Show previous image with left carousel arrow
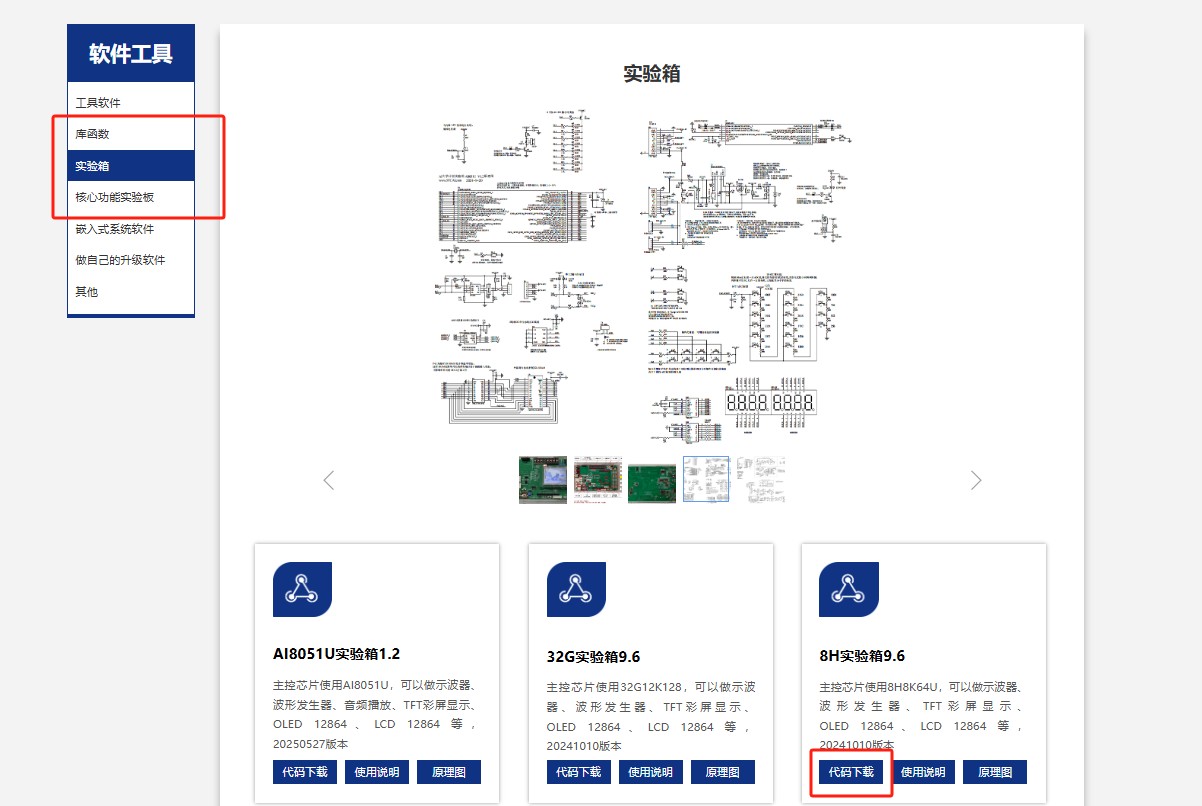Viewport: 1202px width, 806px height. pyautogui.click(x=328, y=480)
